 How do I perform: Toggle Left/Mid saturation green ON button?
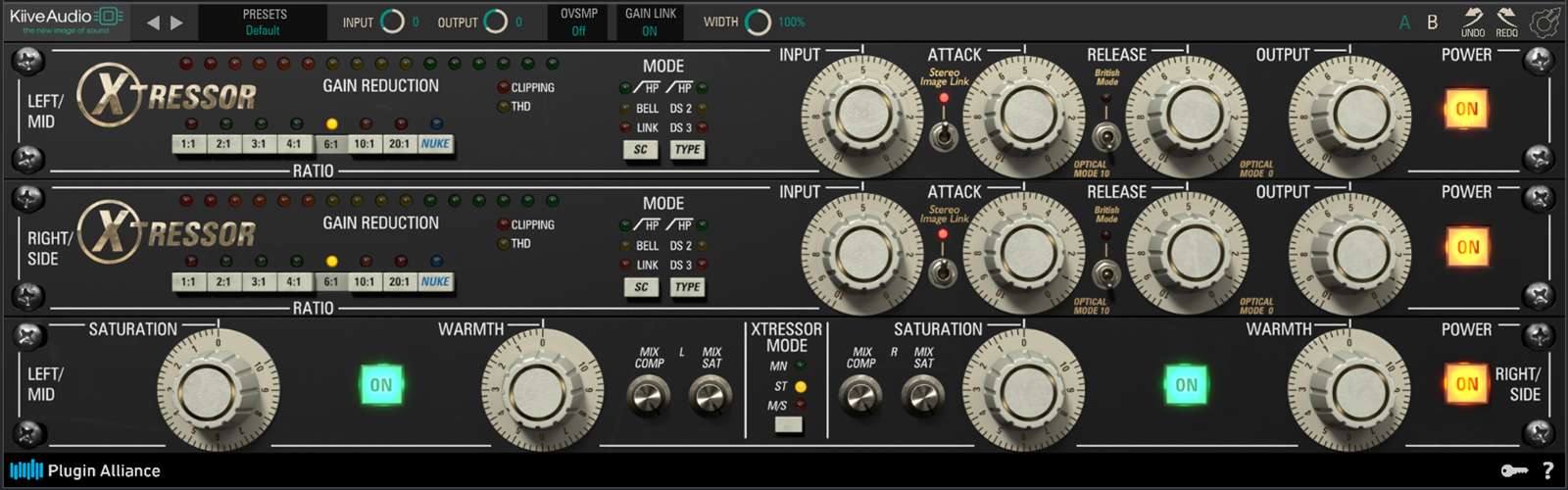pyautogui.click(x=381, y=385)
